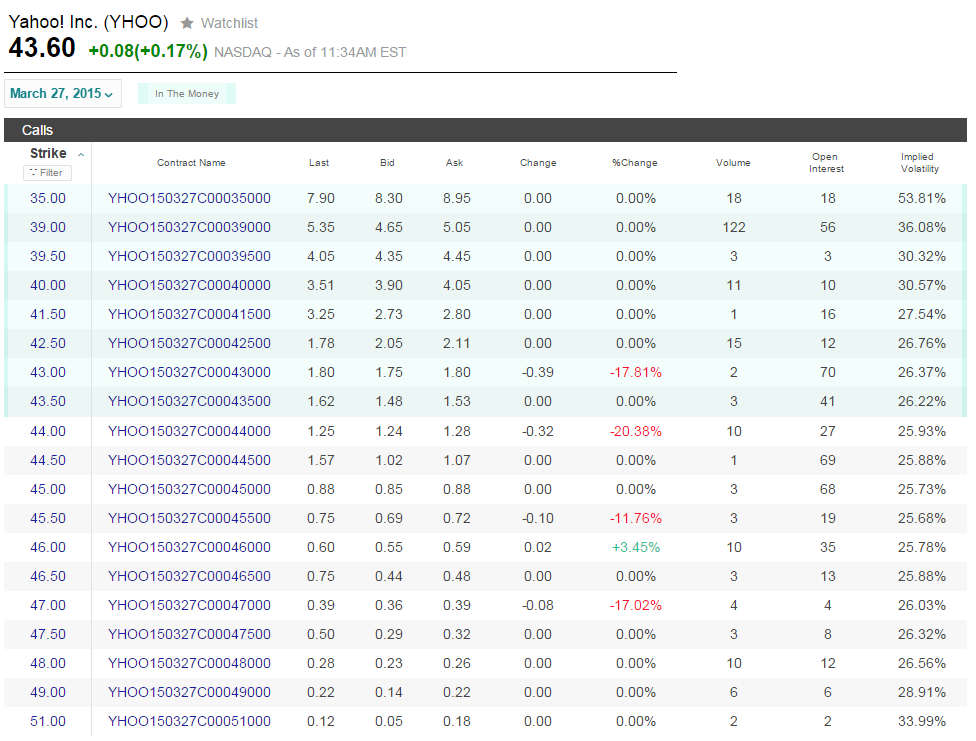Sort by Volume column header
The height and width of the screenshot is (741, 976).
[x=733, y=163]
